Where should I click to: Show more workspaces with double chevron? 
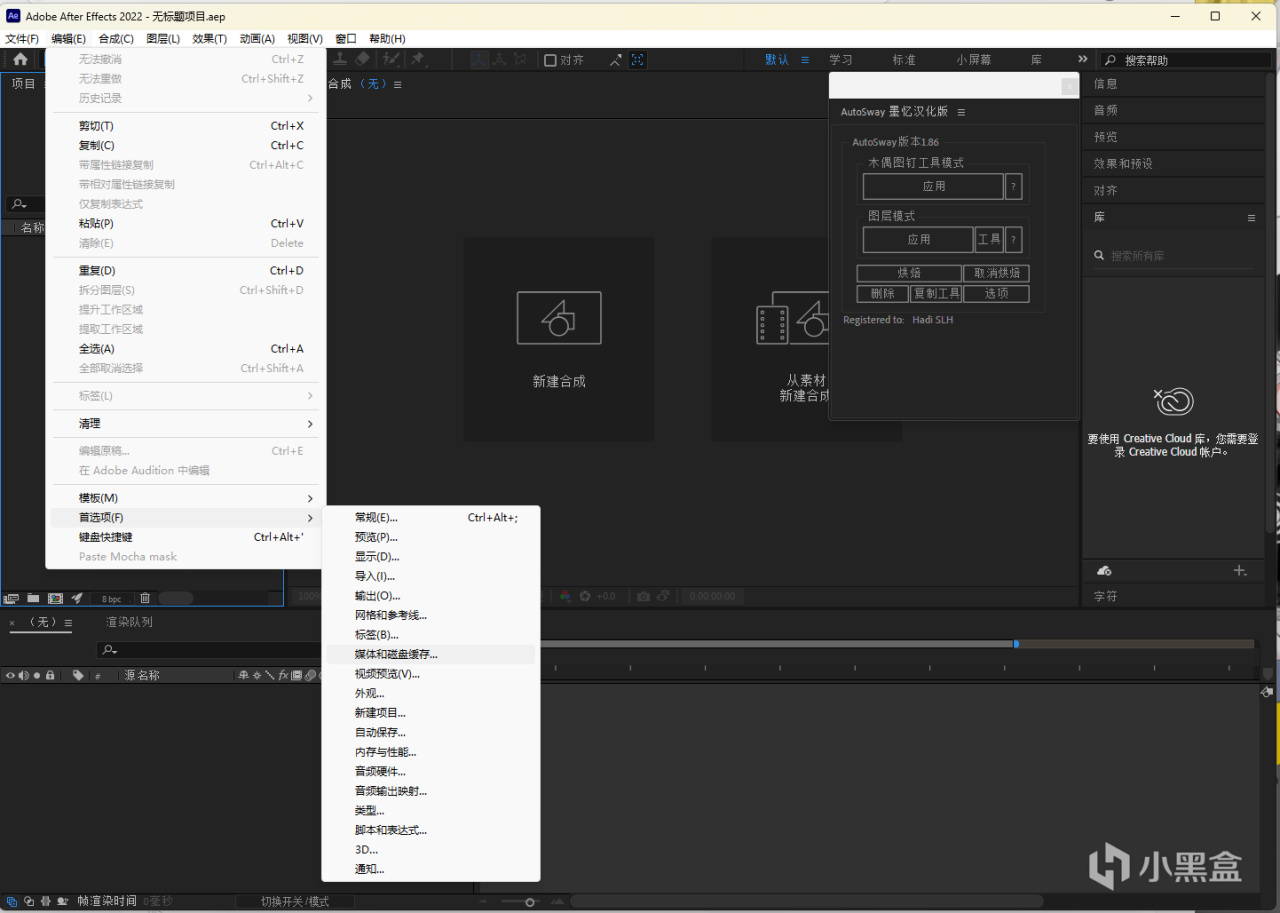click(x=1082, y=60)
